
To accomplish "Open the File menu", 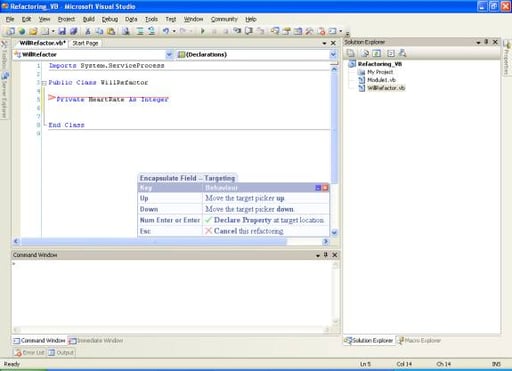I will point(10,19).
